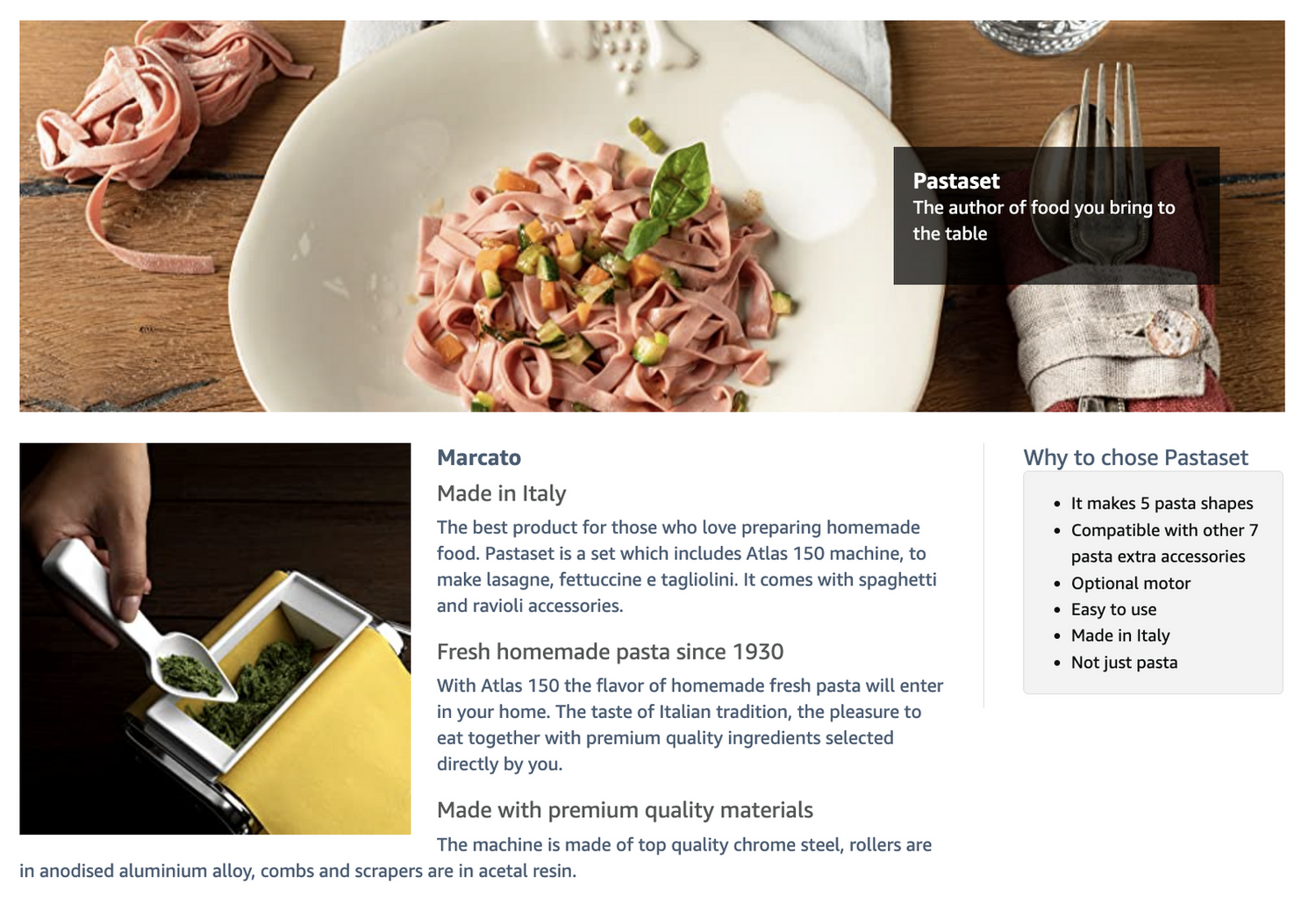Click paragraph about top quality chrome steel
The image size is (1316, 904).
474,858
